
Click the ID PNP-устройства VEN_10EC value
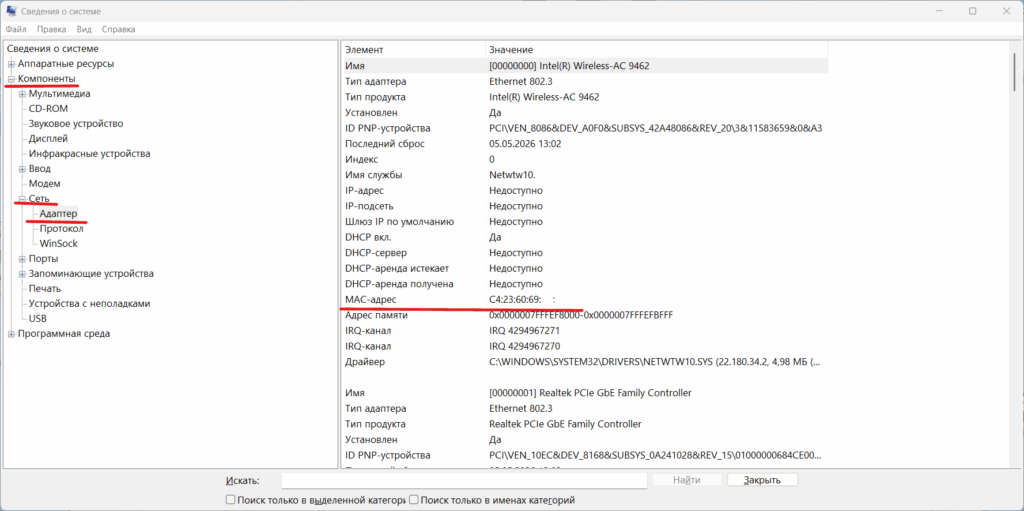coord(655,455)
